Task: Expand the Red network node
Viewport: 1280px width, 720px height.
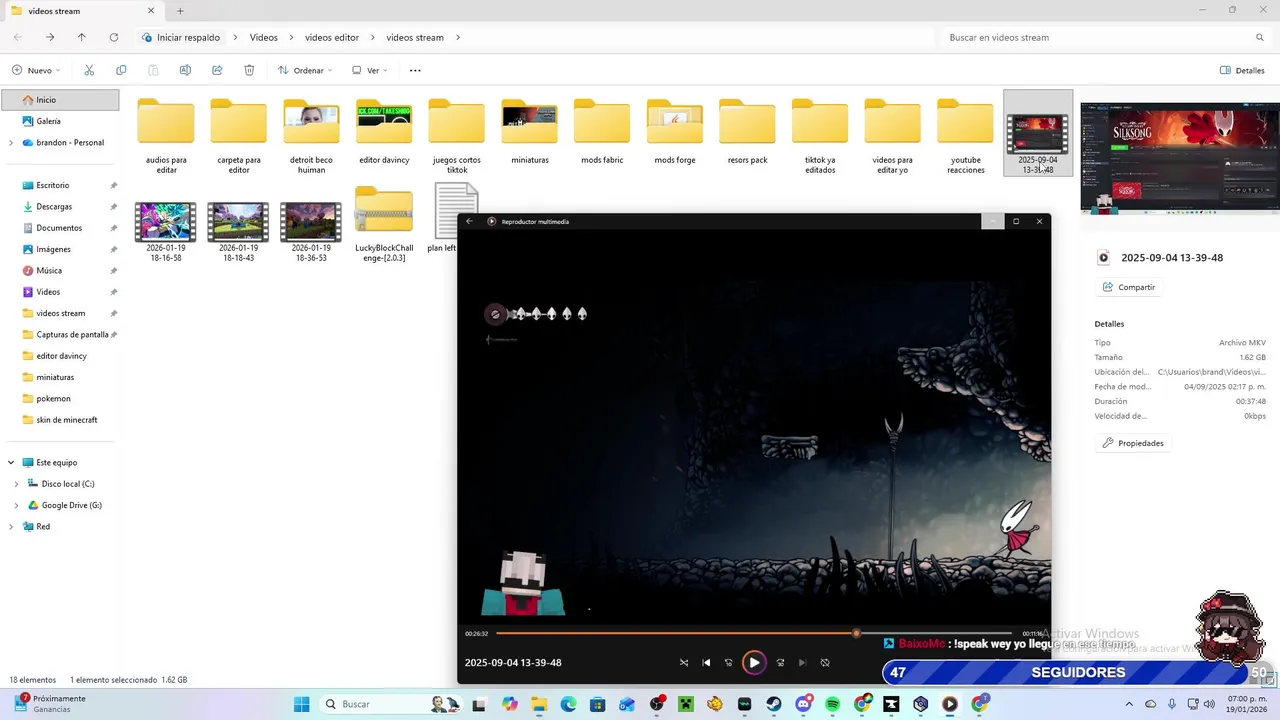Action: [x=11, y=526]
